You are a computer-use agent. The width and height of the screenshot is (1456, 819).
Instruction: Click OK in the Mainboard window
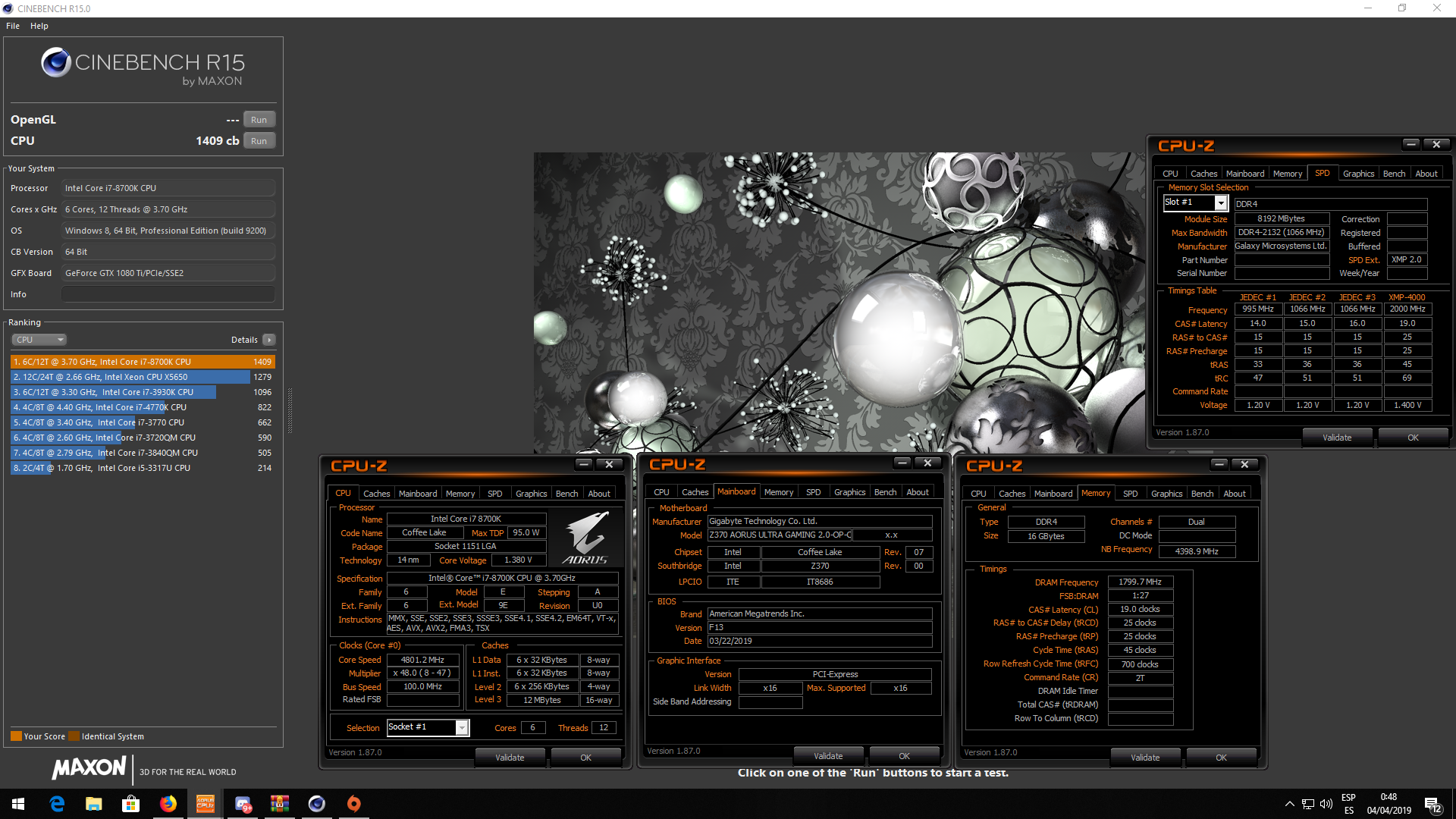coord(904,756)
